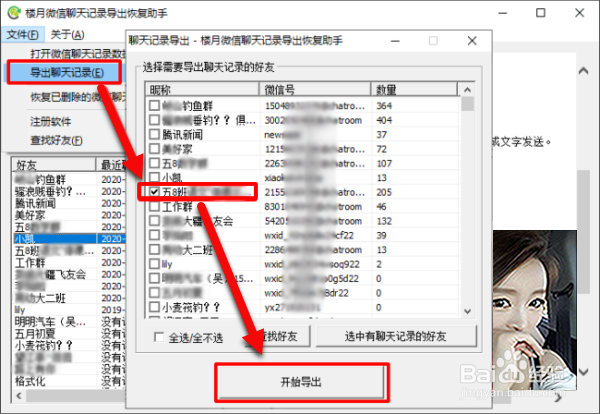Click scroll-down arrow of export dialog list
600x414 pixels.
(x=467, y=311)
